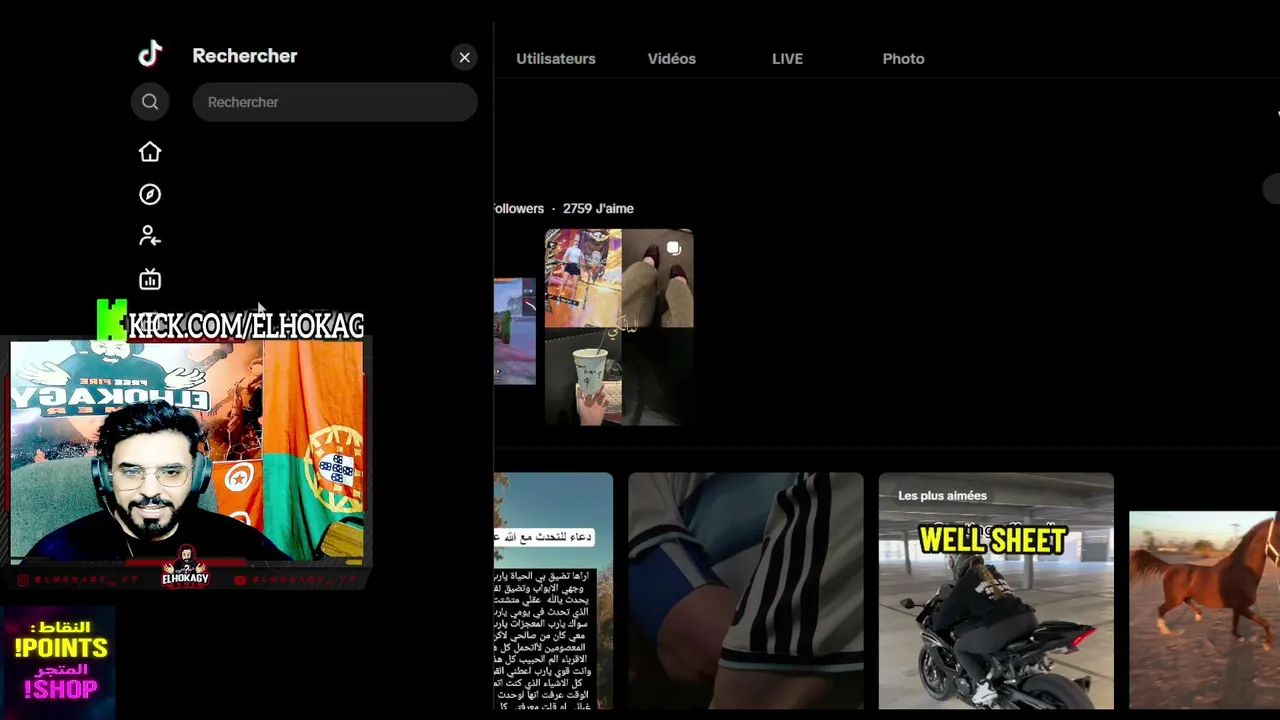Image resolution: width=1280 pixels, height=720 pixels.
Task: Close the Rechercher search panel
Action: (x=464, y=57)
